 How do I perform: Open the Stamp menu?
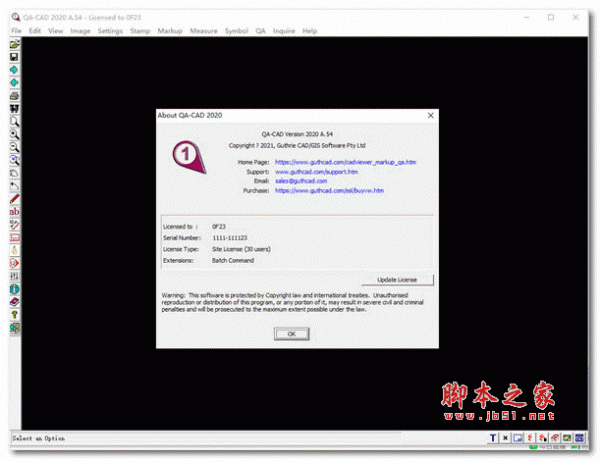tap(140, 31)
